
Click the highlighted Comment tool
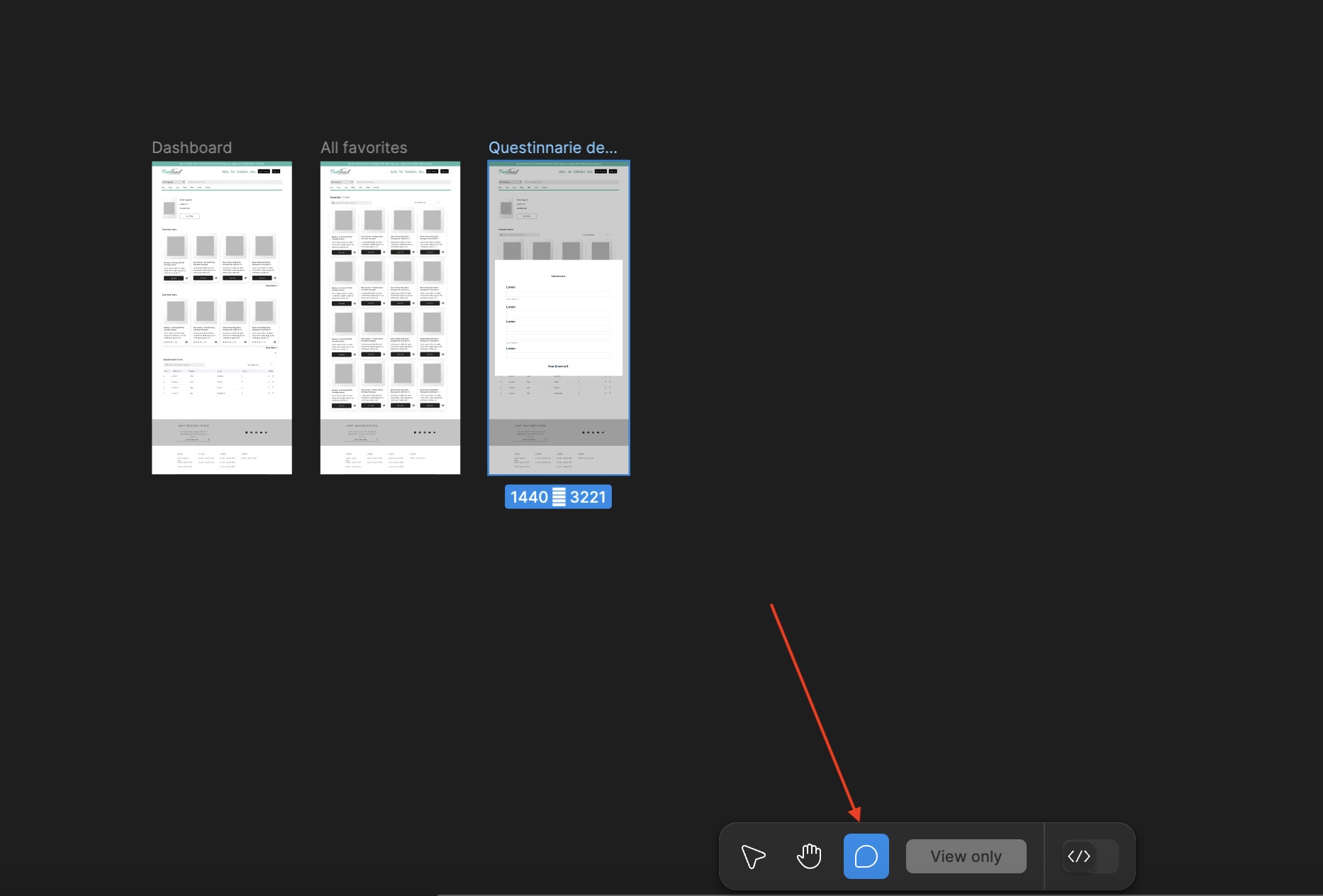tap(866, 856)
